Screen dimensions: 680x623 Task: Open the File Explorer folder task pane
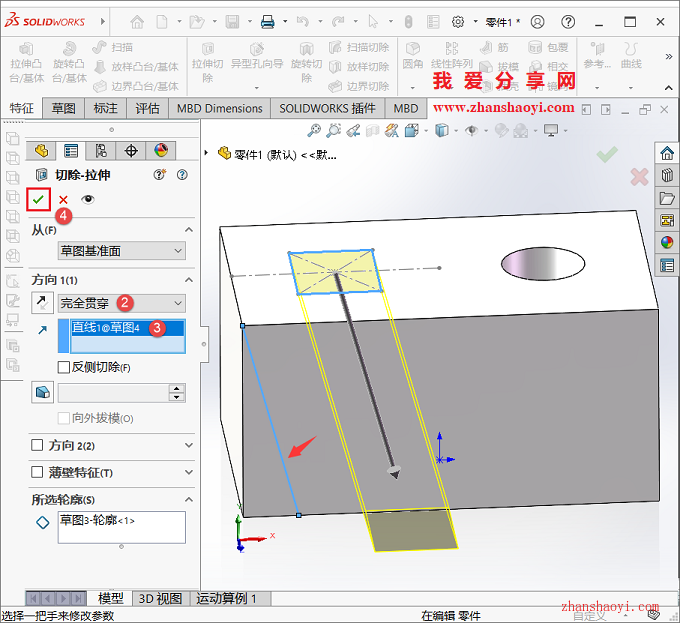coord(667,198)
